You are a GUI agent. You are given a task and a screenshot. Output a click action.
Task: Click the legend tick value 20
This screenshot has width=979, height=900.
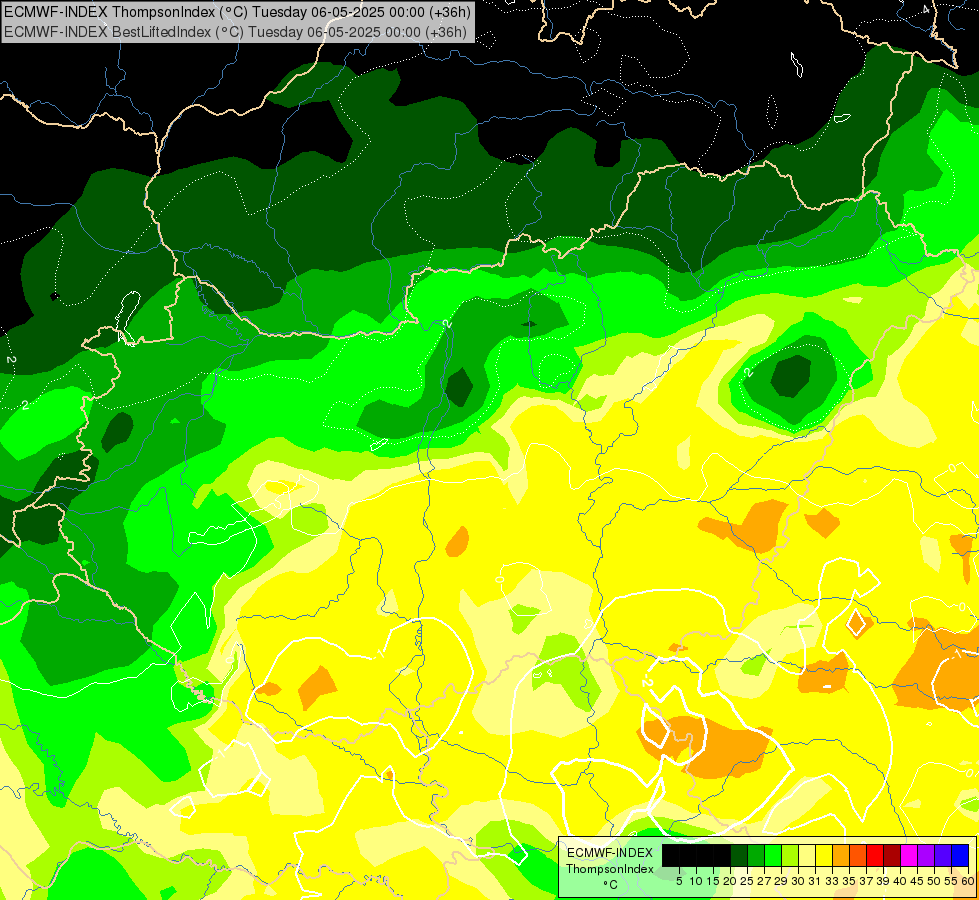point(730,881)
